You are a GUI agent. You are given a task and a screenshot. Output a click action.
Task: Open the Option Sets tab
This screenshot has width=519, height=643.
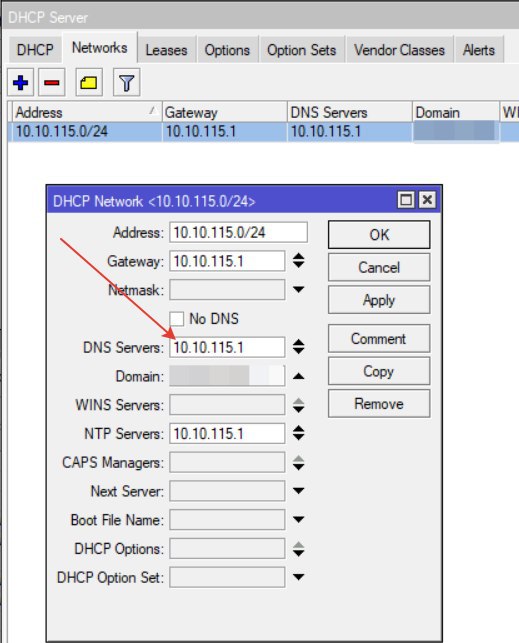coord(302,50)
